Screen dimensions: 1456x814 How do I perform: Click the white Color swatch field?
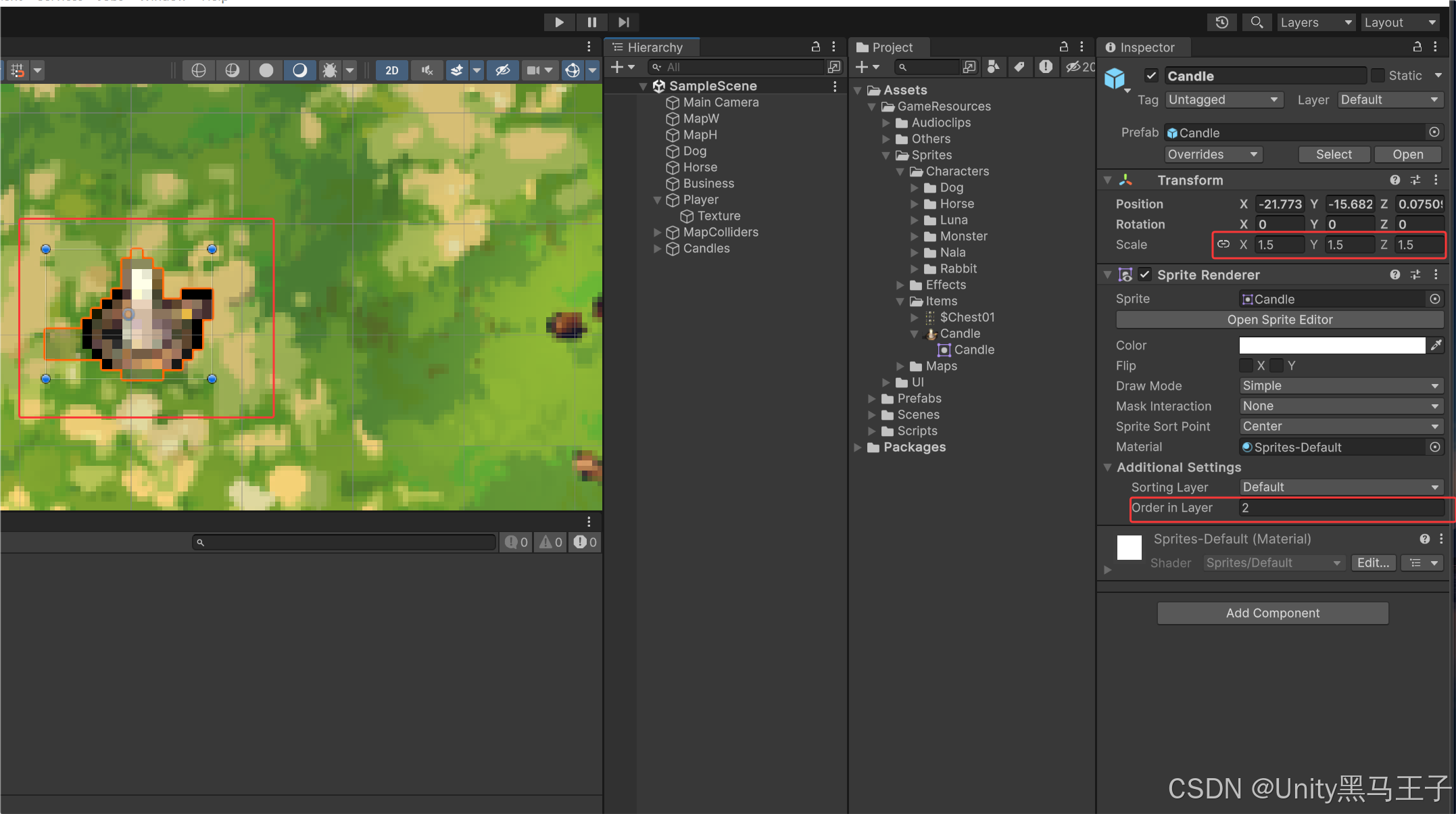click(x=1332, y=345)
